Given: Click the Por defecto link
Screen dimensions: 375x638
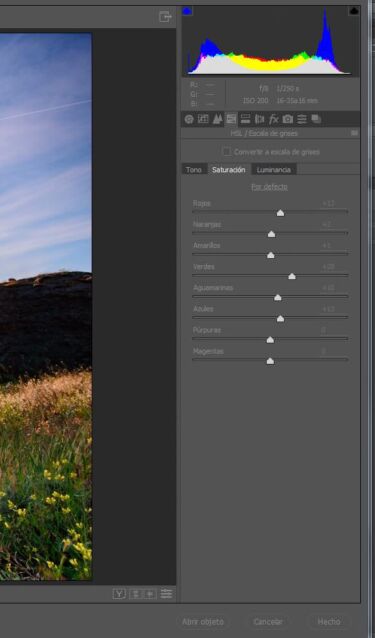Looking at the screenshot, I should click(269, 187).
